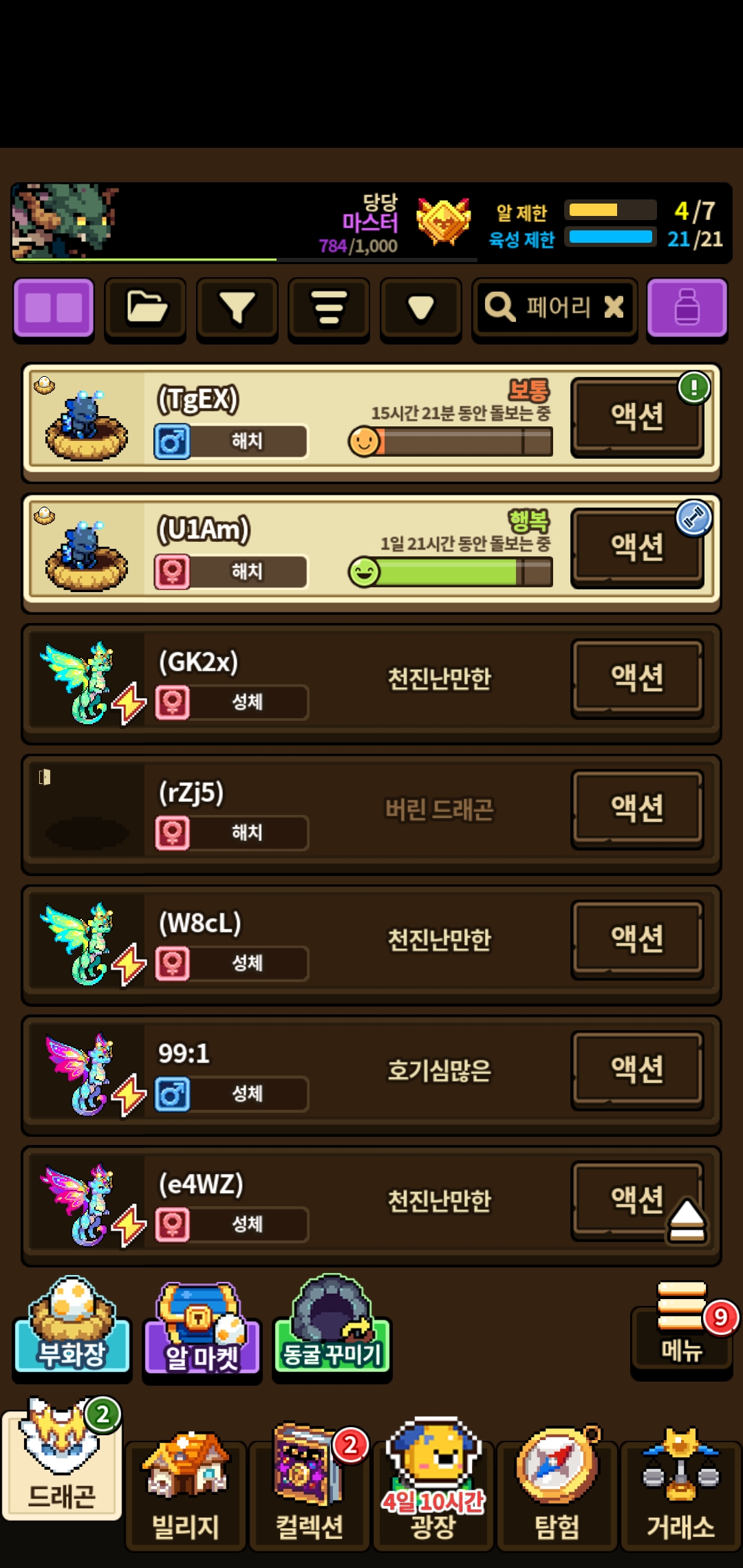Screen dimensions: 743x1568
Task: Open 동굴 꾸미기 cave decoration
Action: pos(332,1326)
